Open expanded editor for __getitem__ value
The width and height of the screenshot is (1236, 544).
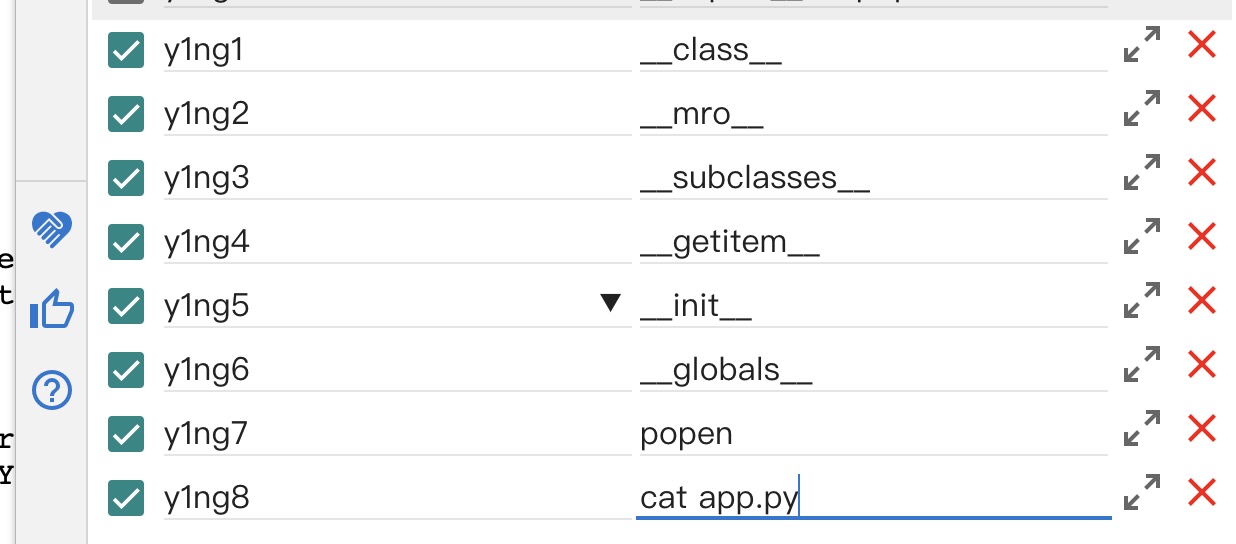pyautogui.click(x=1142, y=237)
